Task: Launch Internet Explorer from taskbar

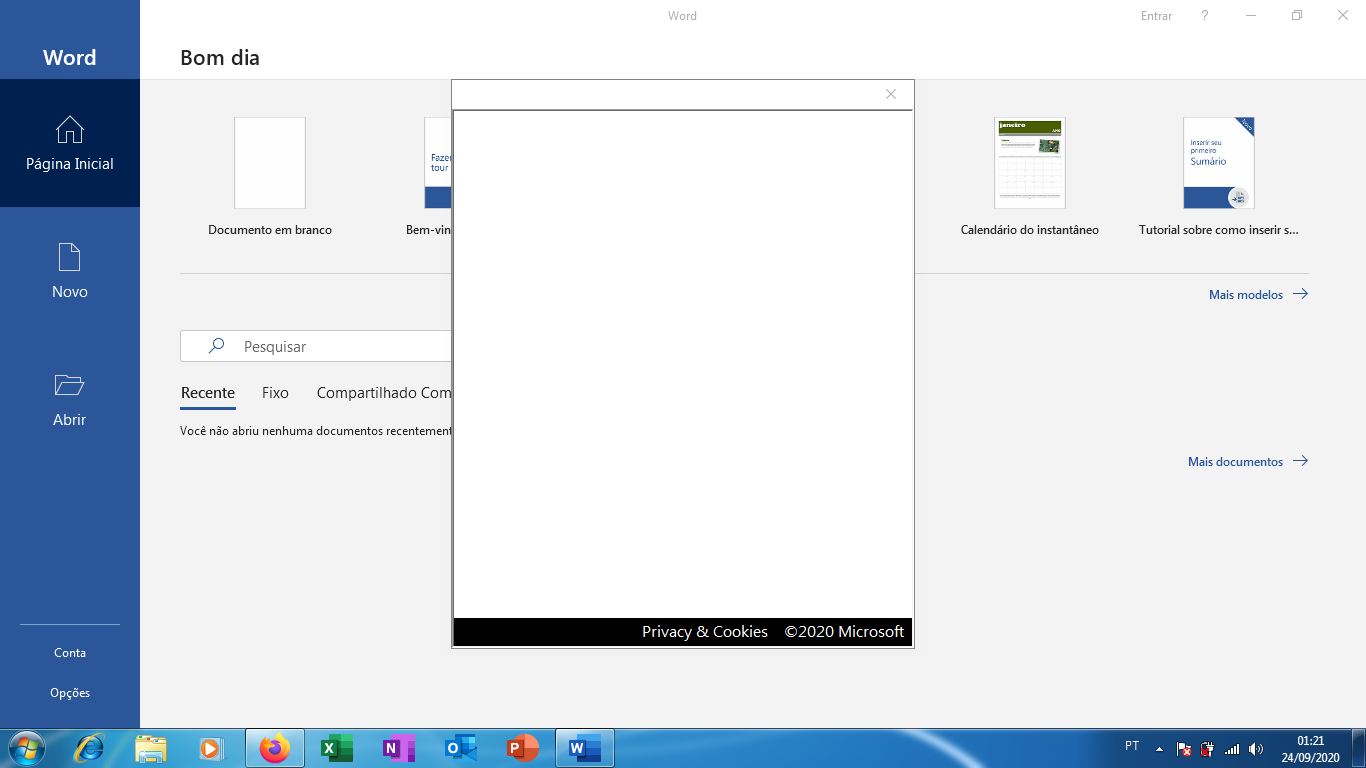Action: 89,748
